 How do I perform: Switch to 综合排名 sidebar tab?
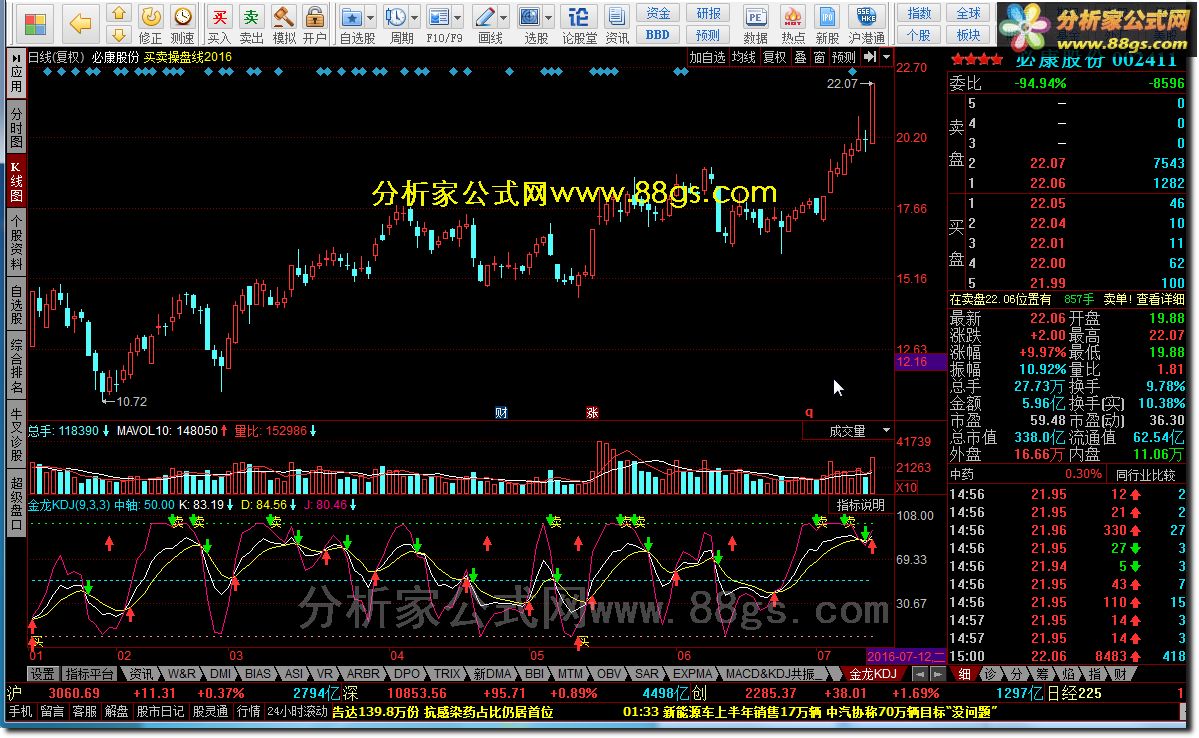coord(16,366)
